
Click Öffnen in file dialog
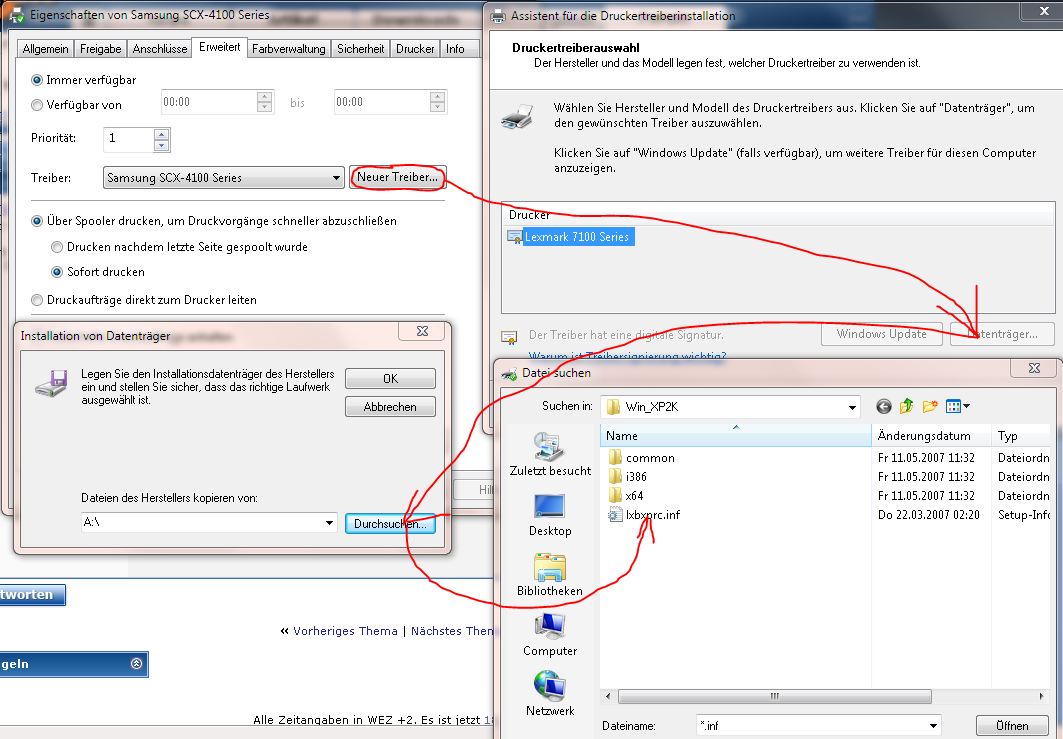pyautogui.click(x=1012, y=725)
